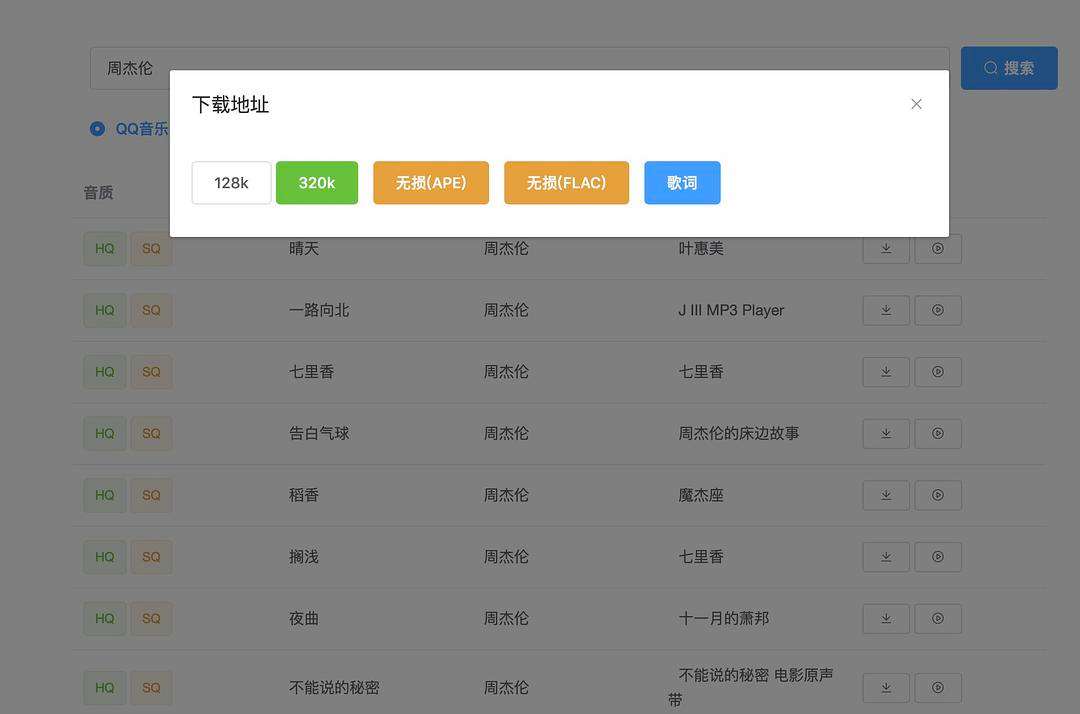Click the 下载地址 dialog title

click(230, 105)
